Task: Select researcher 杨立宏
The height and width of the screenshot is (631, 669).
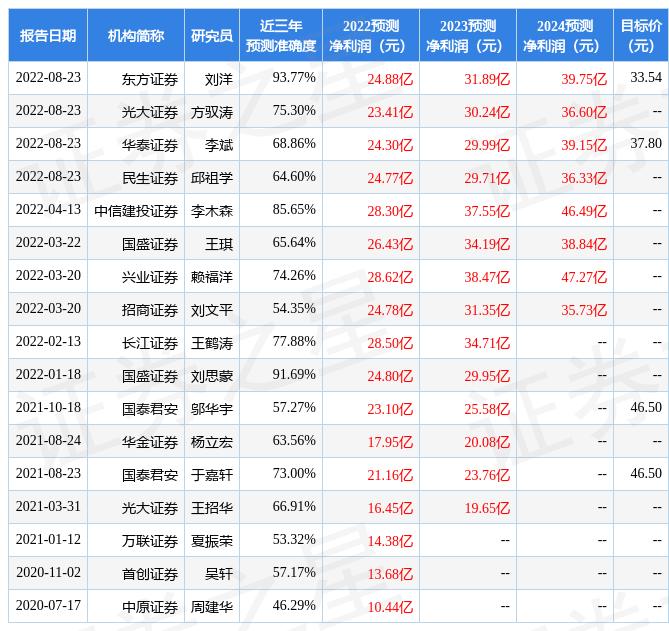Action: pos(212,442)
